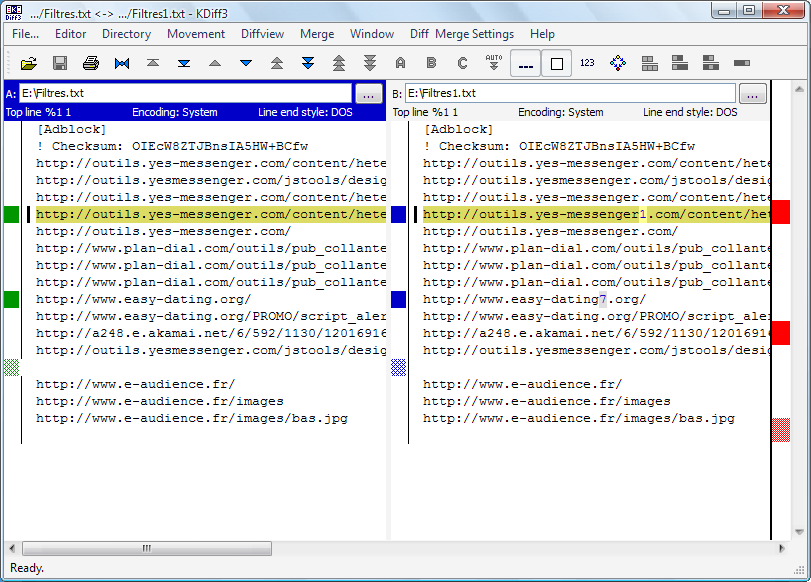
Task: Go to next conflict double-down icon
Action: point(308,63)
